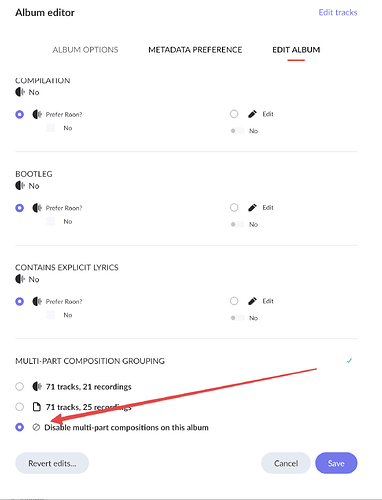Select the Prefer Roon radio button under Bootleg
Screen dimensions: 382x500
coord(20,208)
